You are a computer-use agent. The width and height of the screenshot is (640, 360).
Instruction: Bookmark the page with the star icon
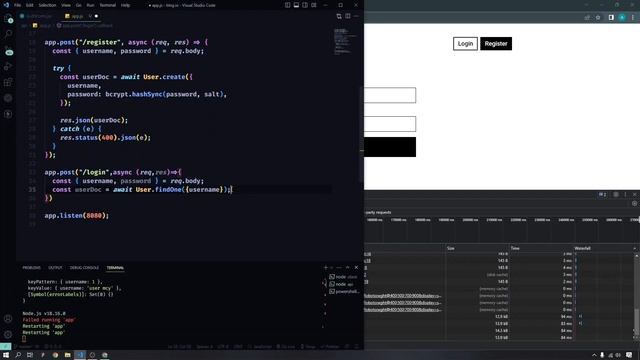click(598, 18)
